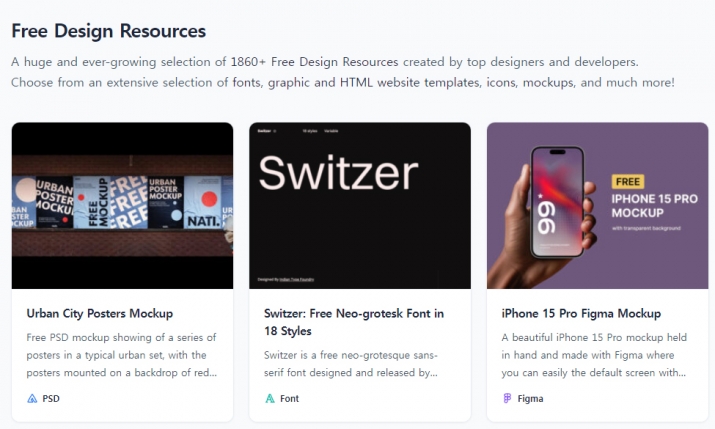Click the PSD category icon
Image resolution: width=715 pixels, height=429 pixels.
32,398
